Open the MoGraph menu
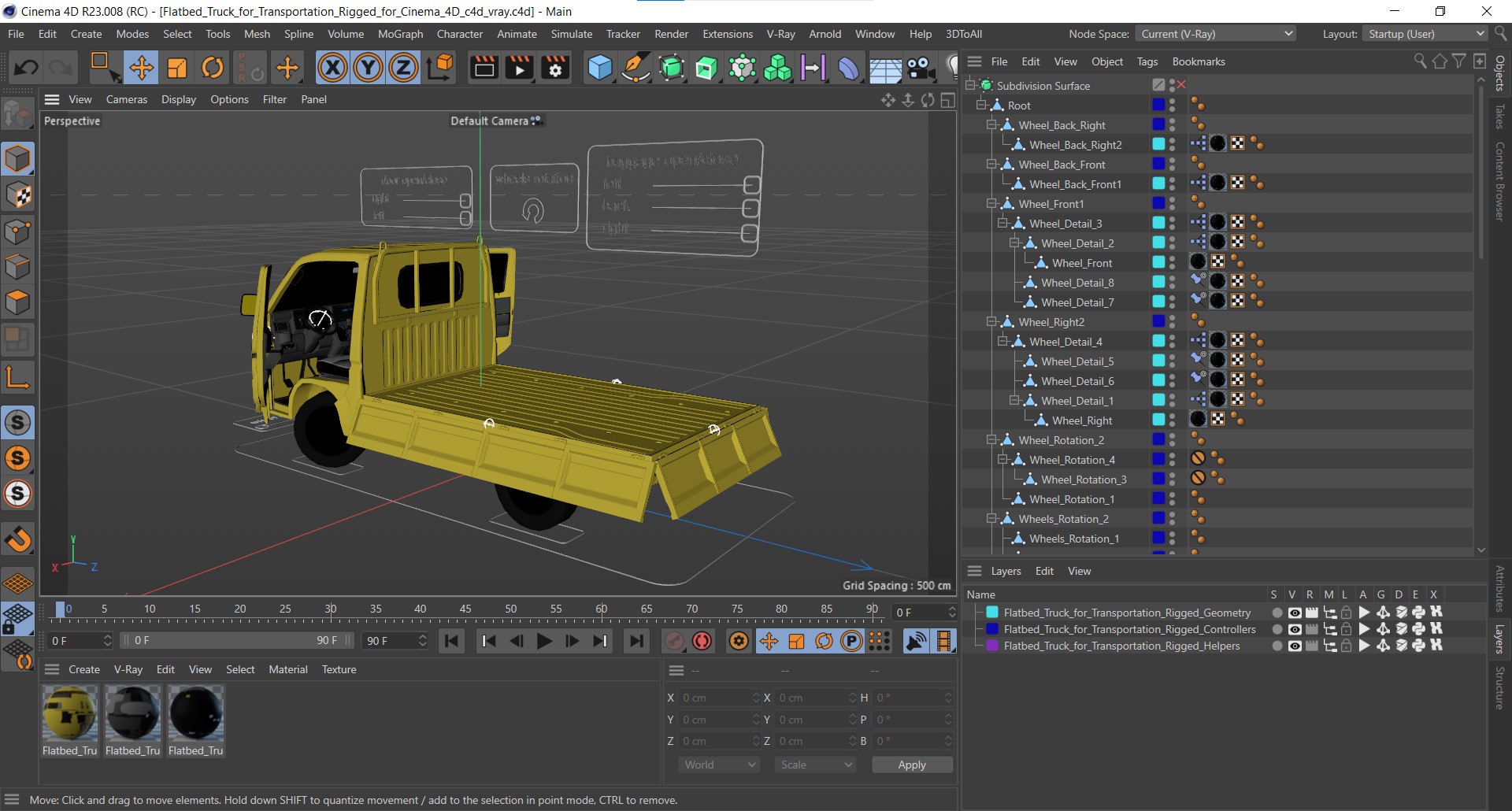 coord(400,34)
